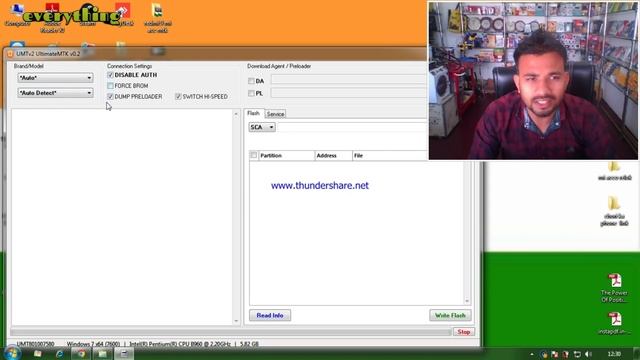Toggle SWITCH HI-SPEED checkbox
The image size is (640, 360).
(x=178, y=96)
